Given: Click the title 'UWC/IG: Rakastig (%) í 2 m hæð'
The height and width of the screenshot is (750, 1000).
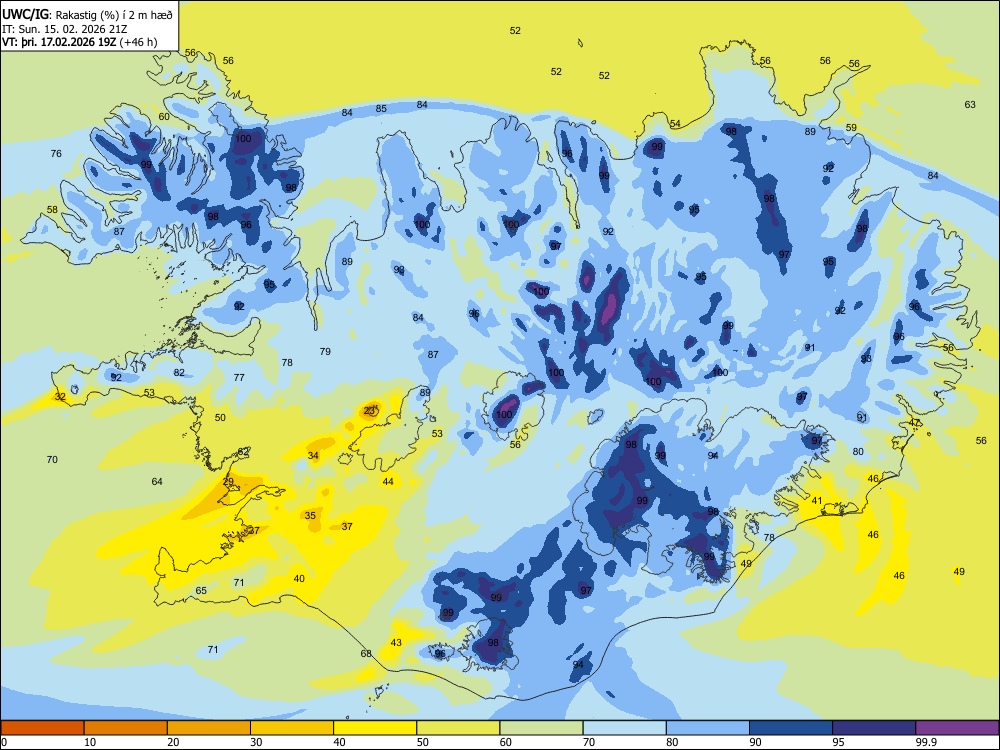Looking at the screenshot, I should (x=87, y=14).
